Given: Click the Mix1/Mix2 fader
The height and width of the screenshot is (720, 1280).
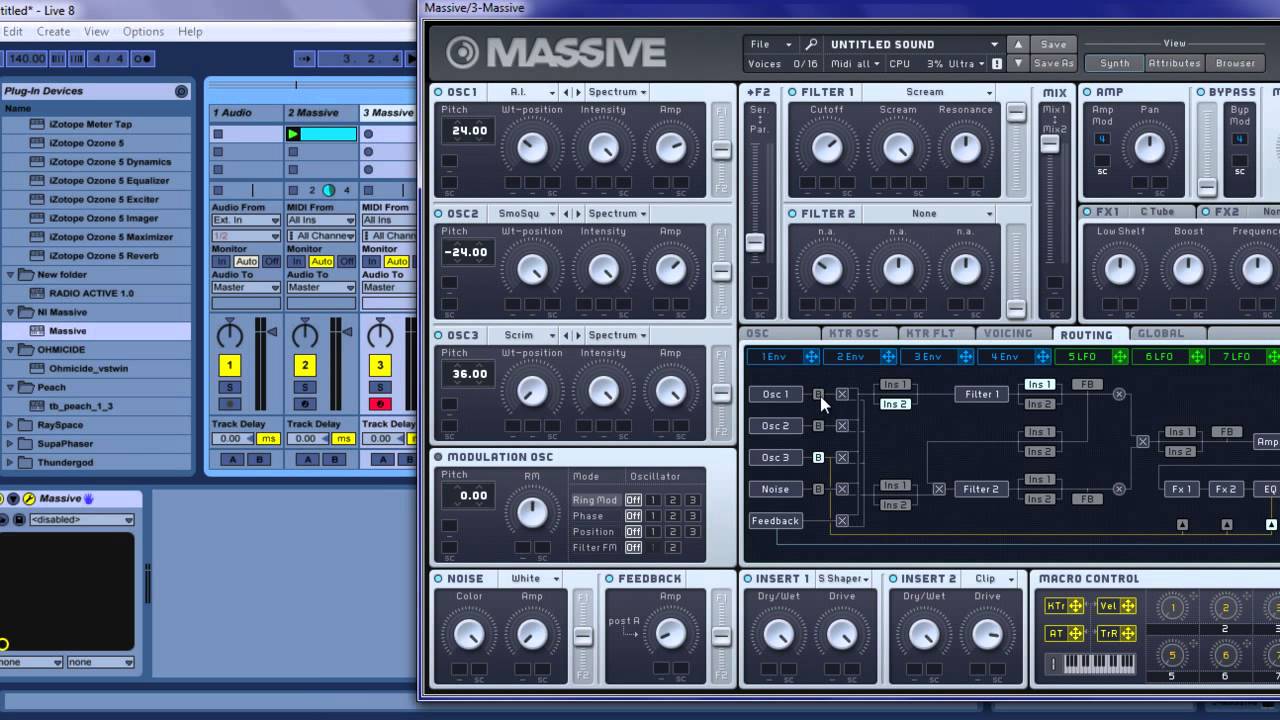Looking at the screenshot, I should (x=1049, y=144).
